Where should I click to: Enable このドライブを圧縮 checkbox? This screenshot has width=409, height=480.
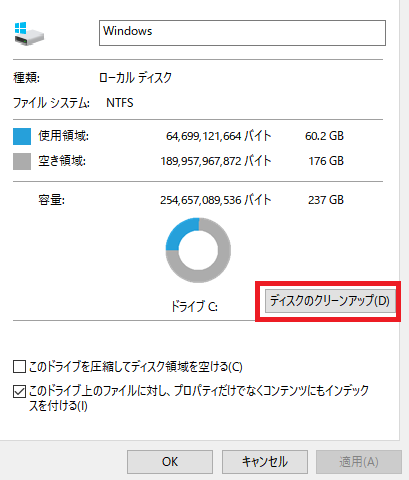[19, 366]
